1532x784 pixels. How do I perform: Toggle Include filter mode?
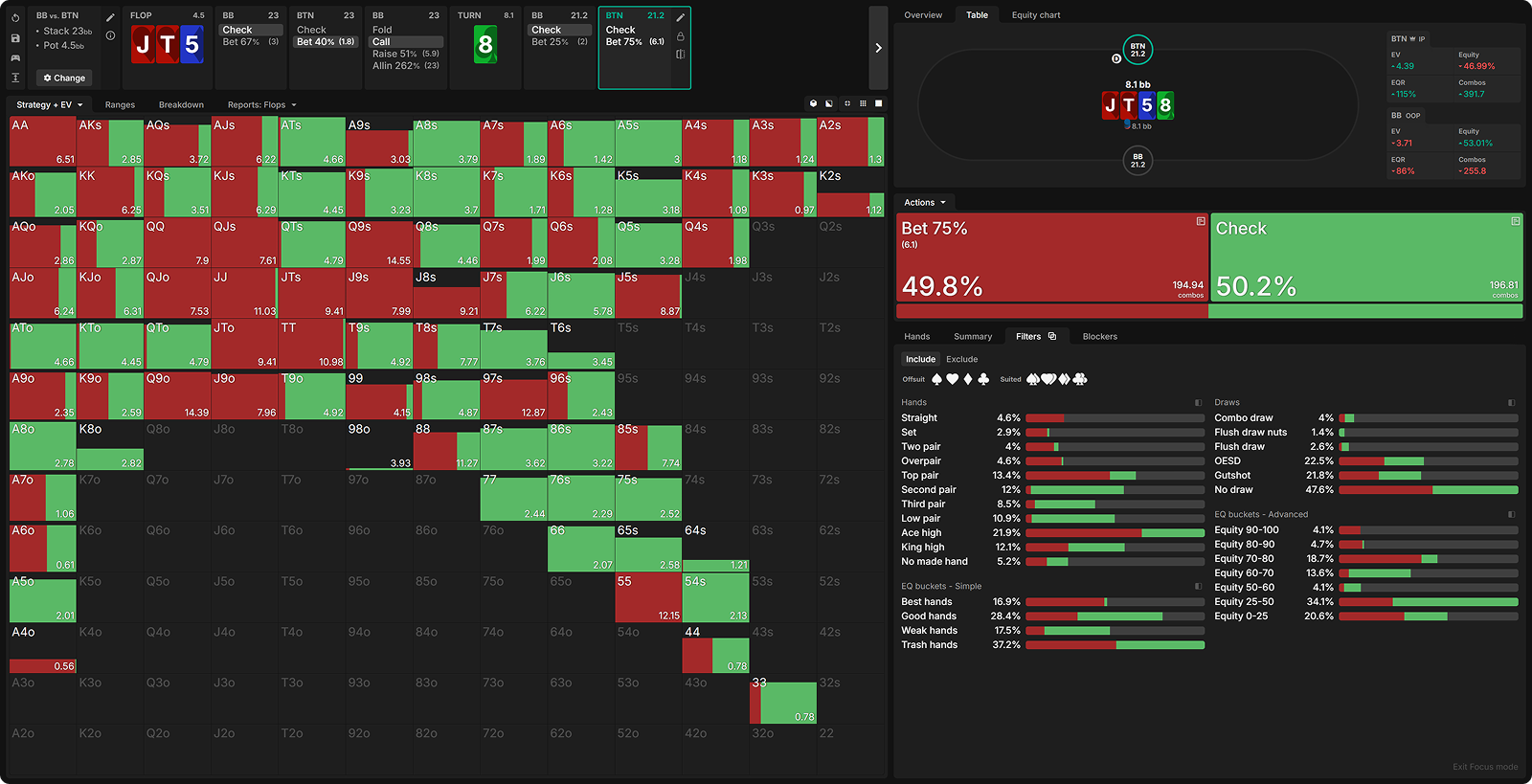920,359
